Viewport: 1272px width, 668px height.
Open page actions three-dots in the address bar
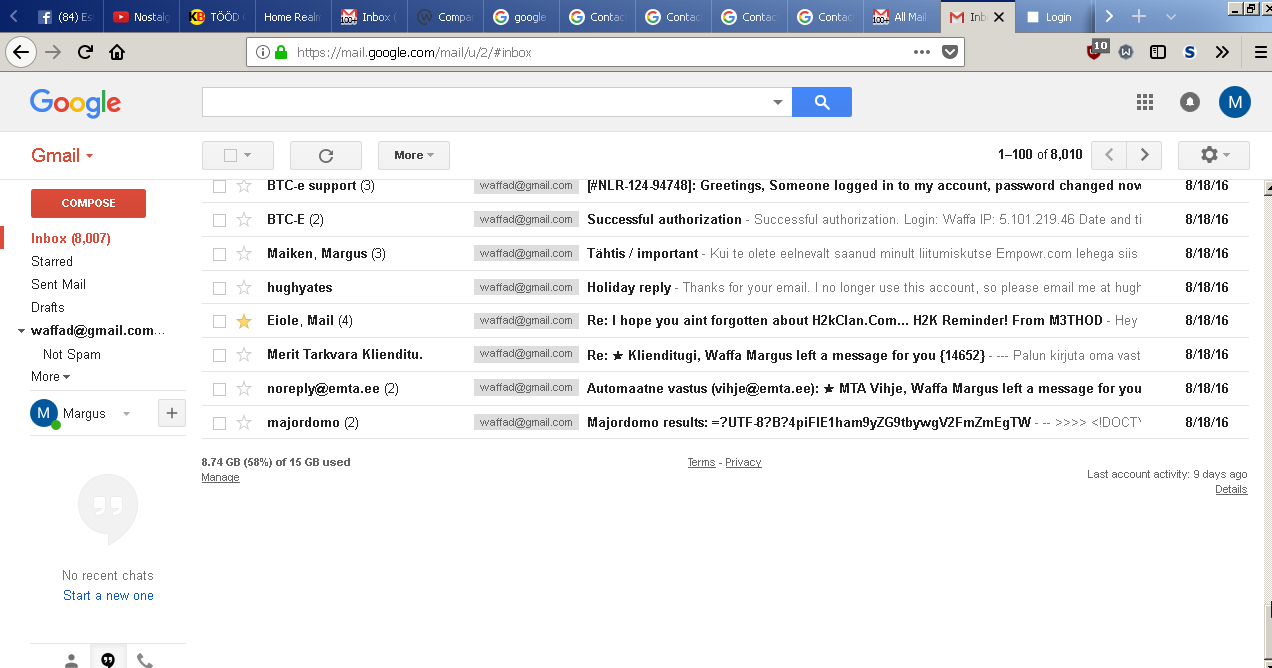(x=922, y=52)
